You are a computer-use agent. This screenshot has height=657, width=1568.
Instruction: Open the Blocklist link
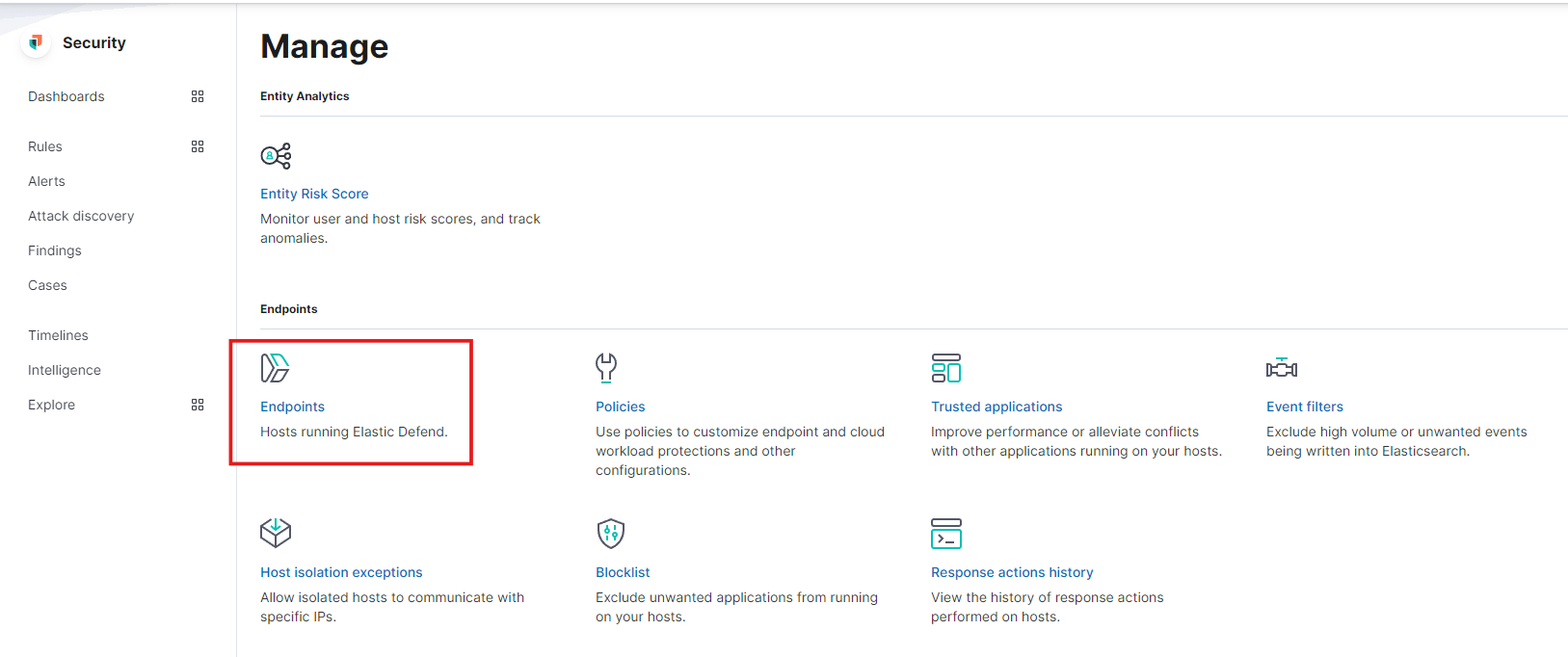623,572
